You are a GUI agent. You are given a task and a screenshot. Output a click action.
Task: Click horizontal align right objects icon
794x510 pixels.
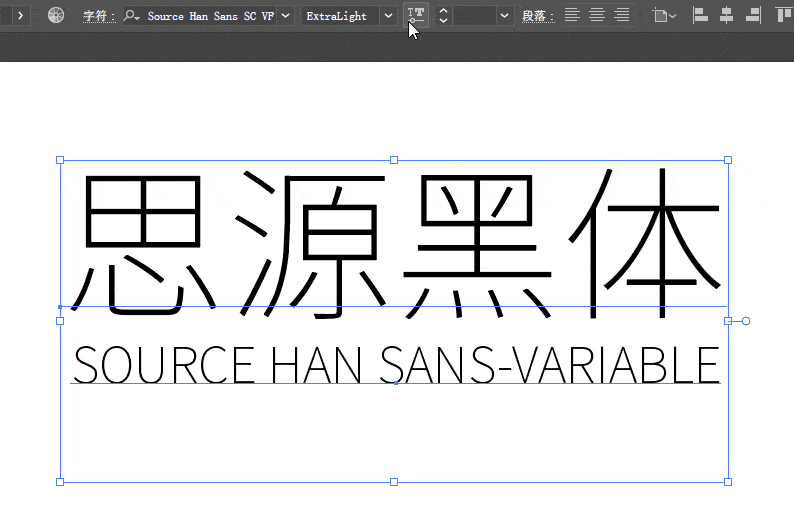pos(752,15)
